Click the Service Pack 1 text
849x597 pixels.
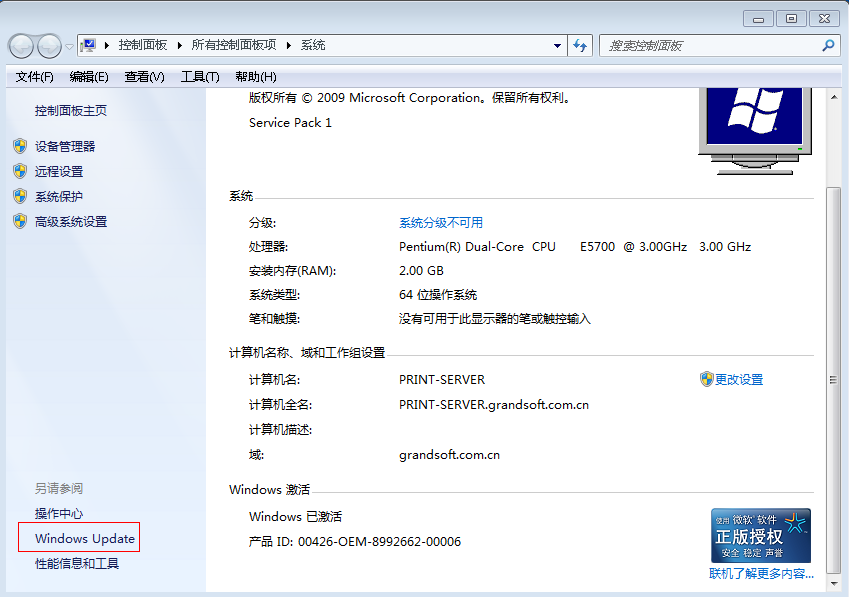pyautogui.click(x=290, y=123)
